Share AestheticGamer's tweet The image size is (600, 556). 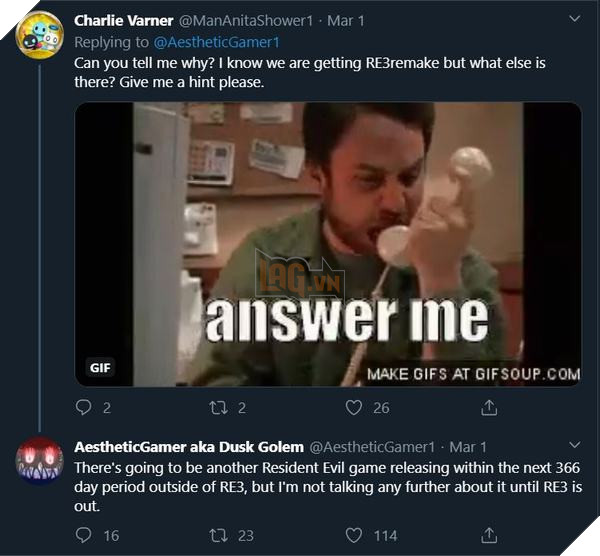pos(489,535)
